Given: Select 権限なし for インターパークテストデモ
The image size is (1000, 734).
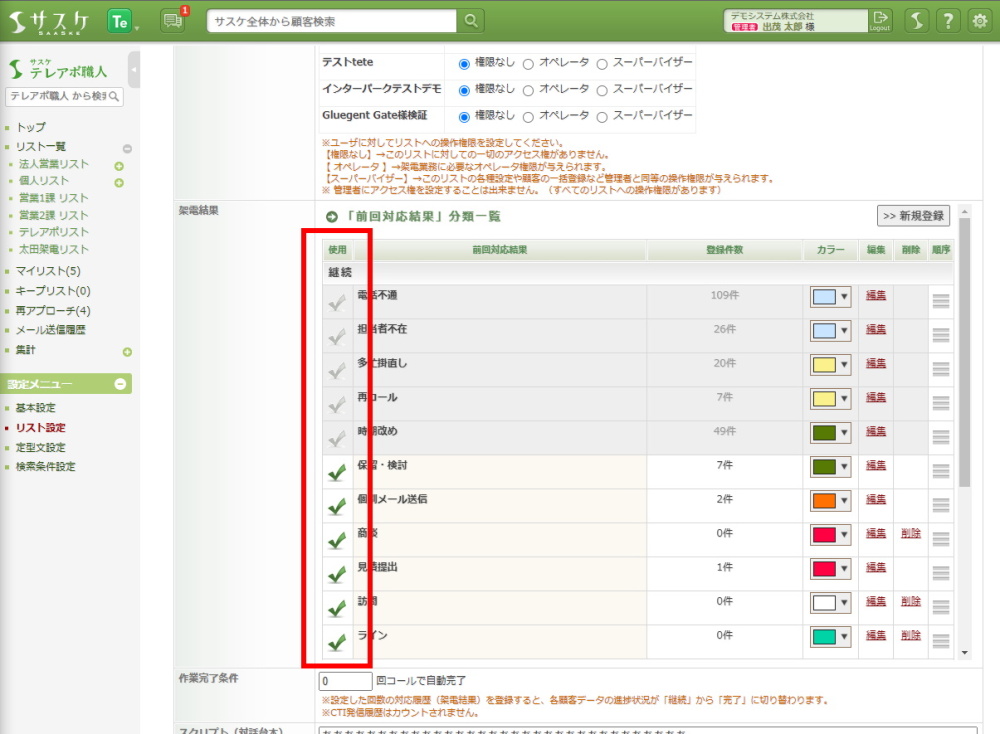Looking at the screenshot, I should coord(464,90).
